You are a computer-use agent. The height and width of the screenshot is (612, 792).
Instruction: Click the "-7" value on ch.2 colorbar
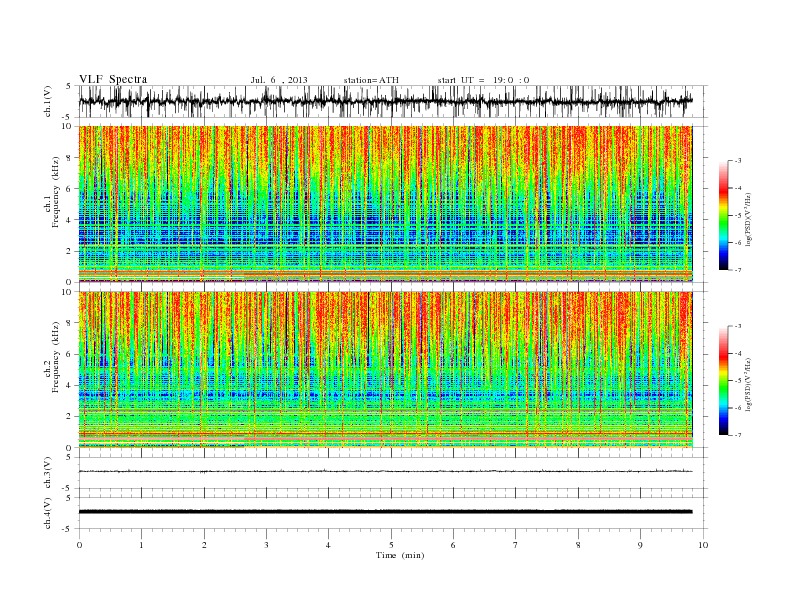[x=738, y=435]
